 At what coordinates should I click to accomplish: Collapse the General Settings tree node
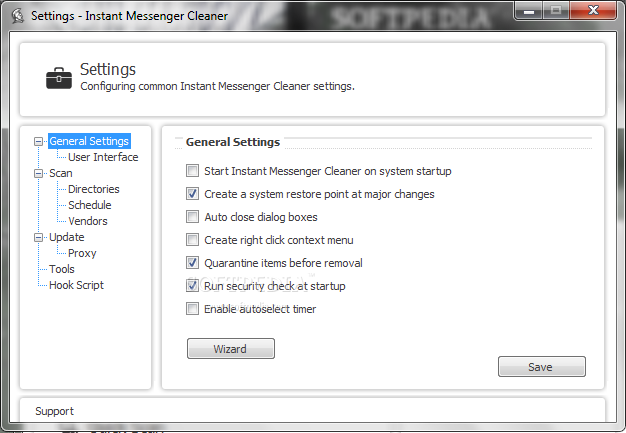pos(38,141)
